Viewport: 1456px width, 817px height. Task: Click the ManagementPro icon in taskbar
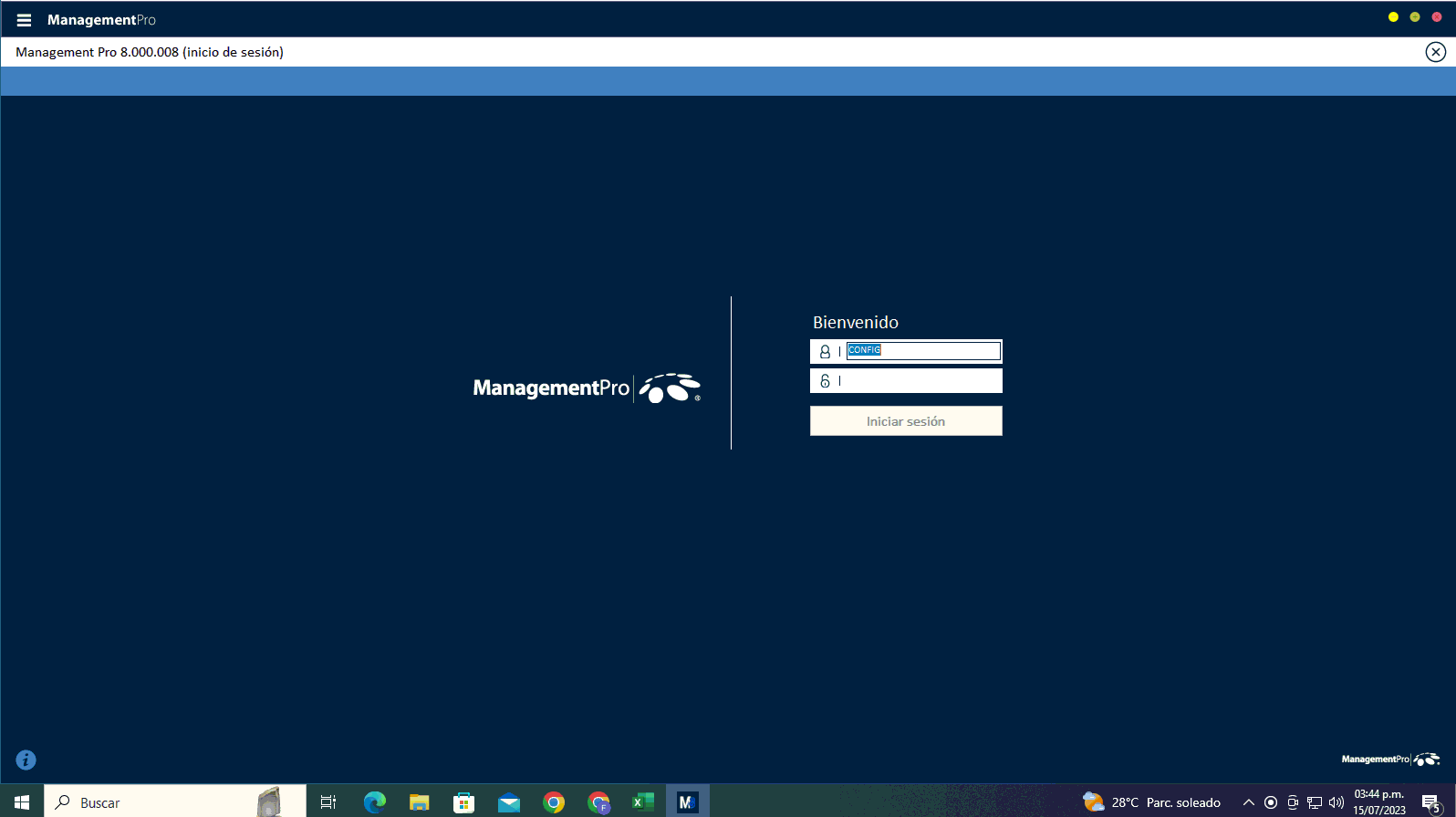point(687,802)
